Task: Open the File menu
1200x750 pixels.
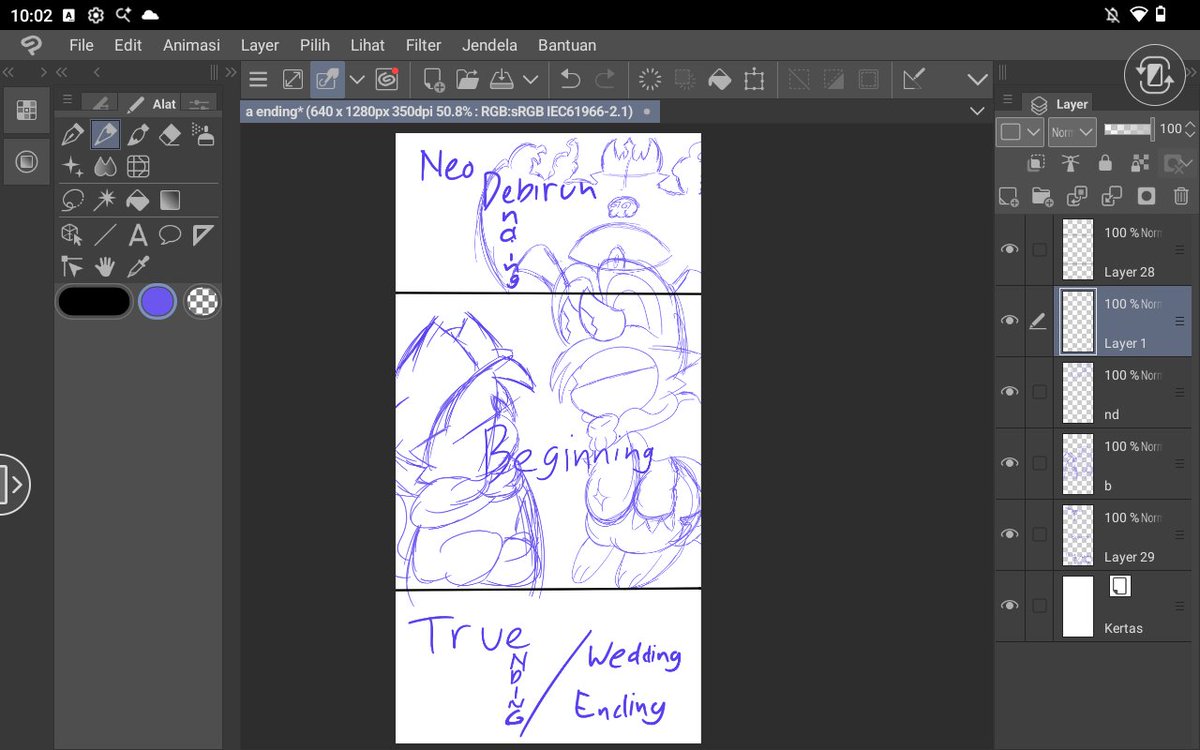Action: pos(81,45)
